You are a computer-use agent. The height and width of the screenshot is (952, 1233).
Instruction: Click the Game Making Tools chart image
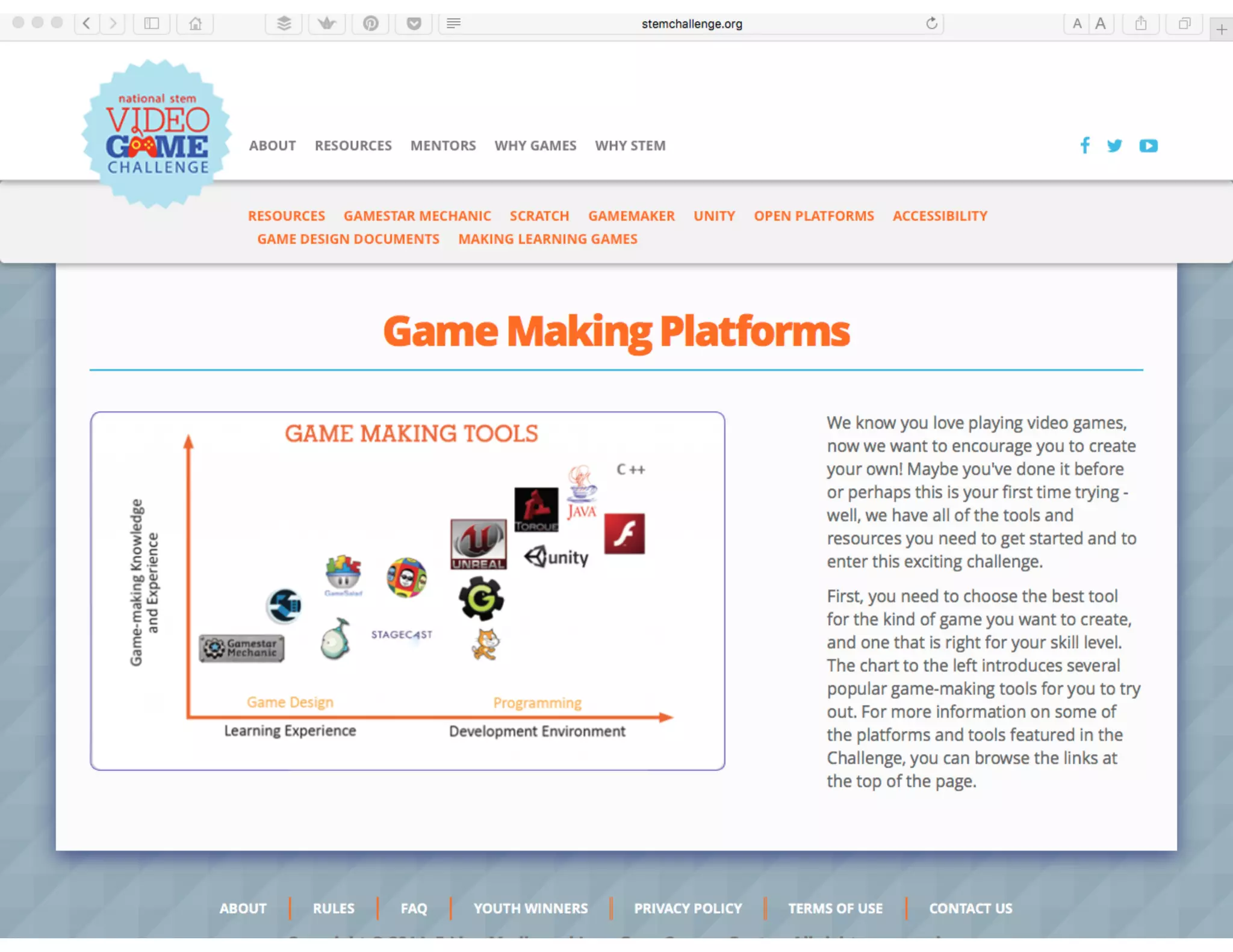coord(408,590)
